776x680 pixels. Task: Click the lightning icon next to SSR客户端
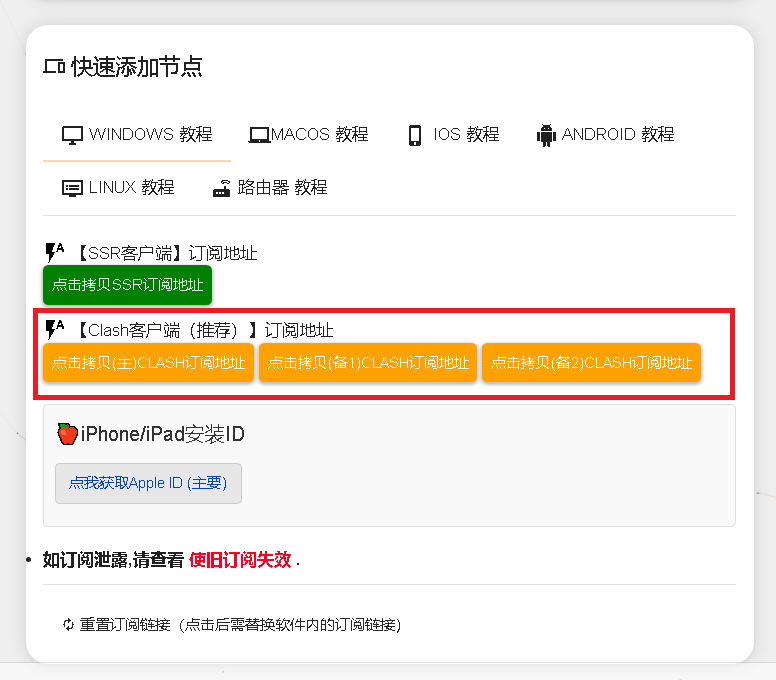click(54, 252)
